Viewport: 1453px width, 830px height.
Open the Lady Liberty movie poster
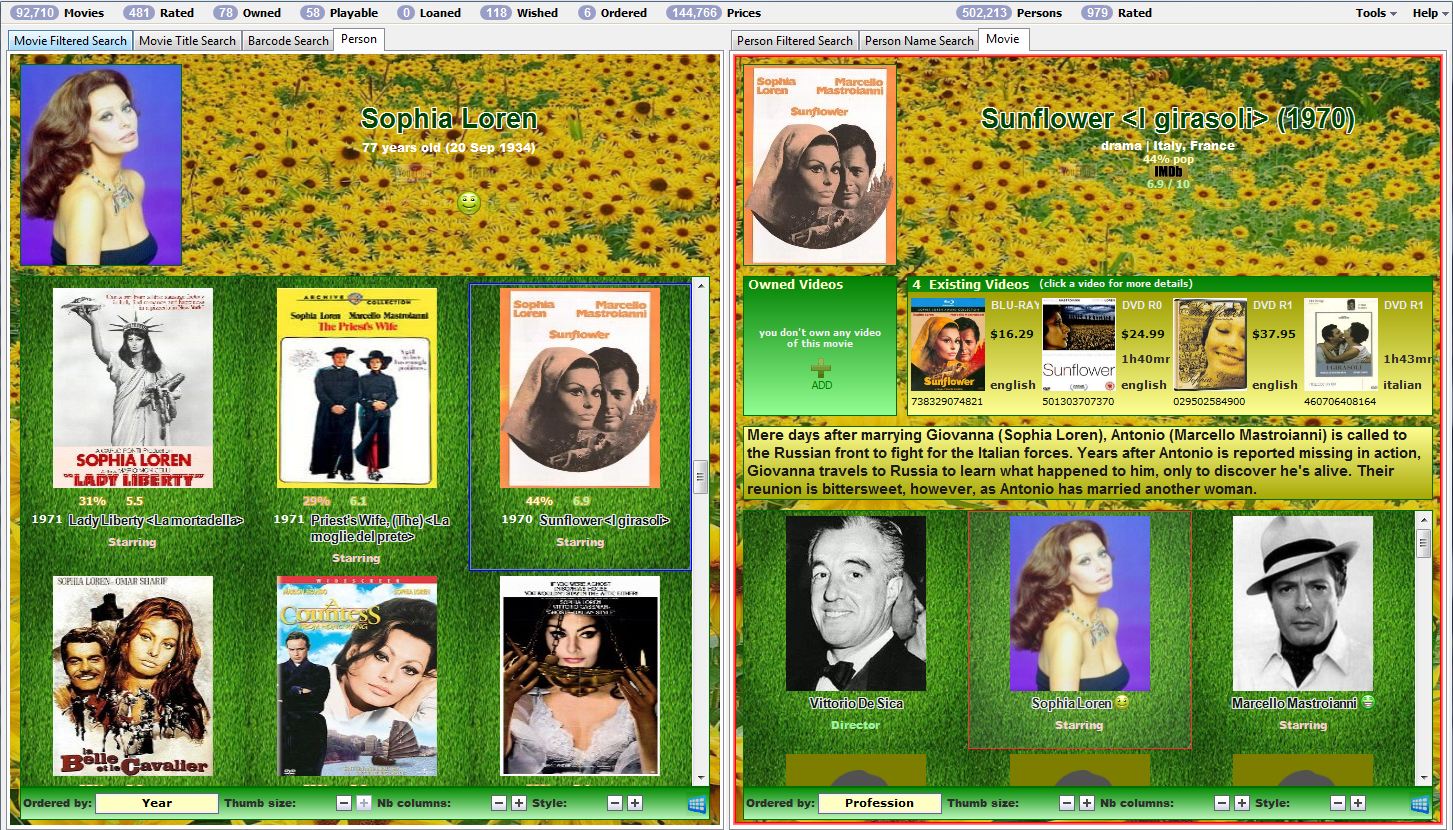(x=133, y=388)
